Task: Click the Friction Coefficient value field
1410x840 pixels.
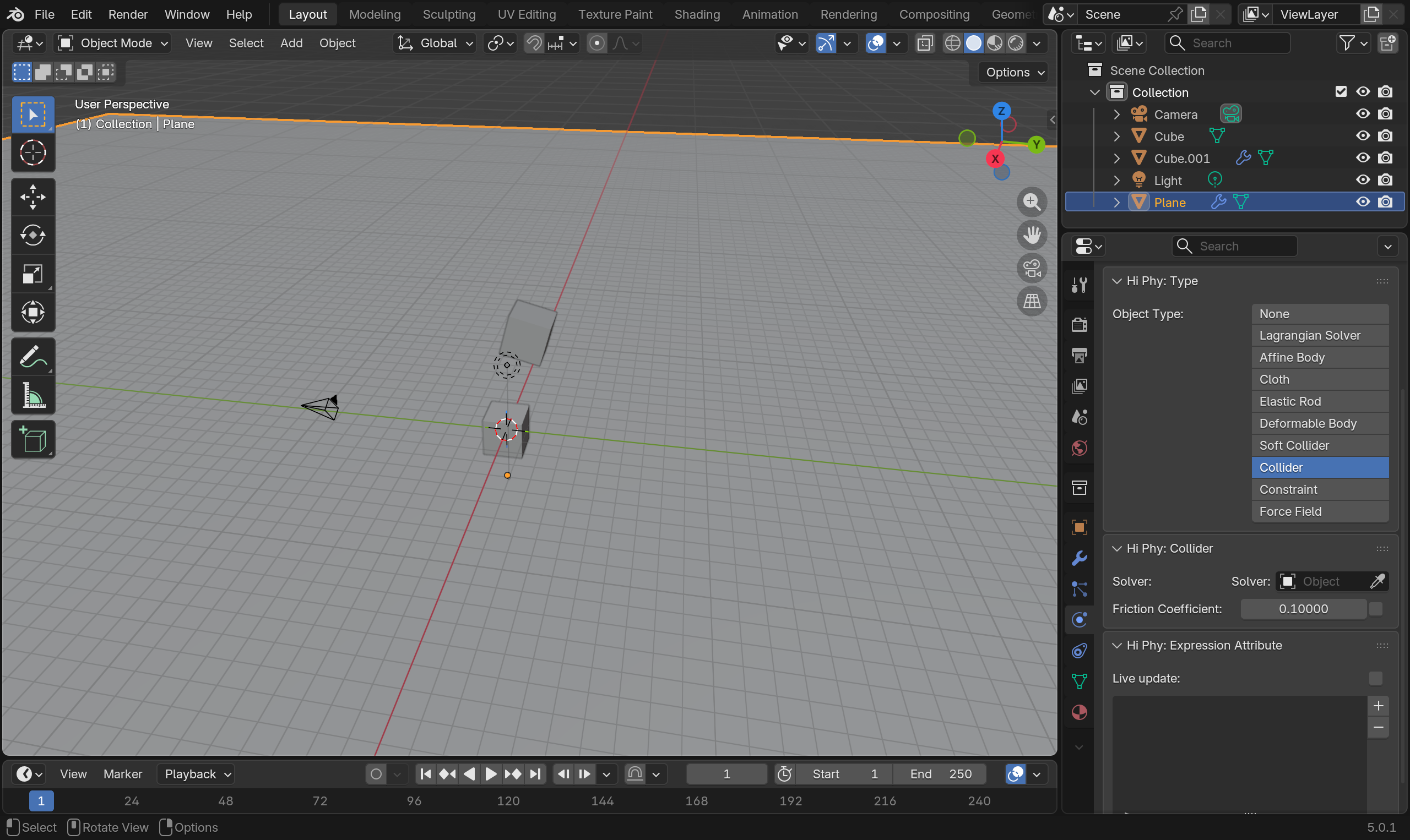Action: [x=1303, y=609]
